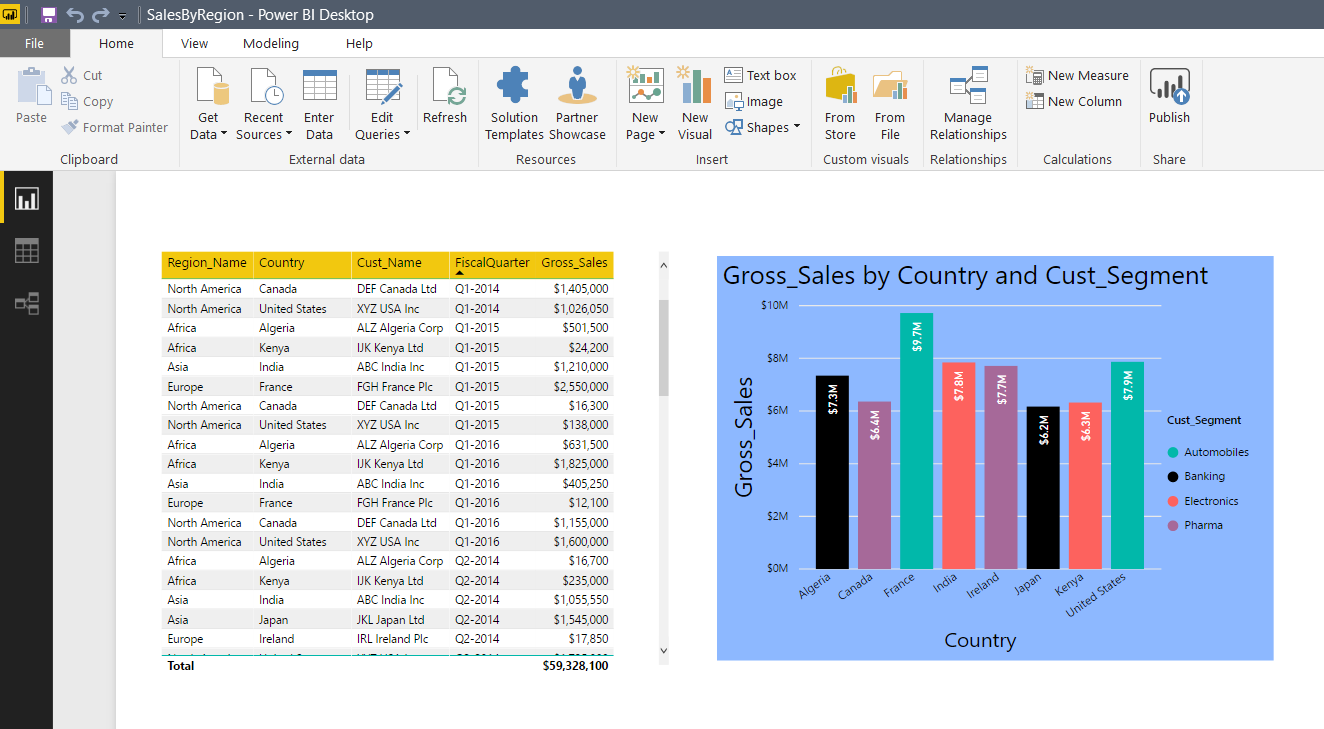Screen dimensions: 1324x729
Task: Click the table's scroll down arrow
Action: coord(662,651)
